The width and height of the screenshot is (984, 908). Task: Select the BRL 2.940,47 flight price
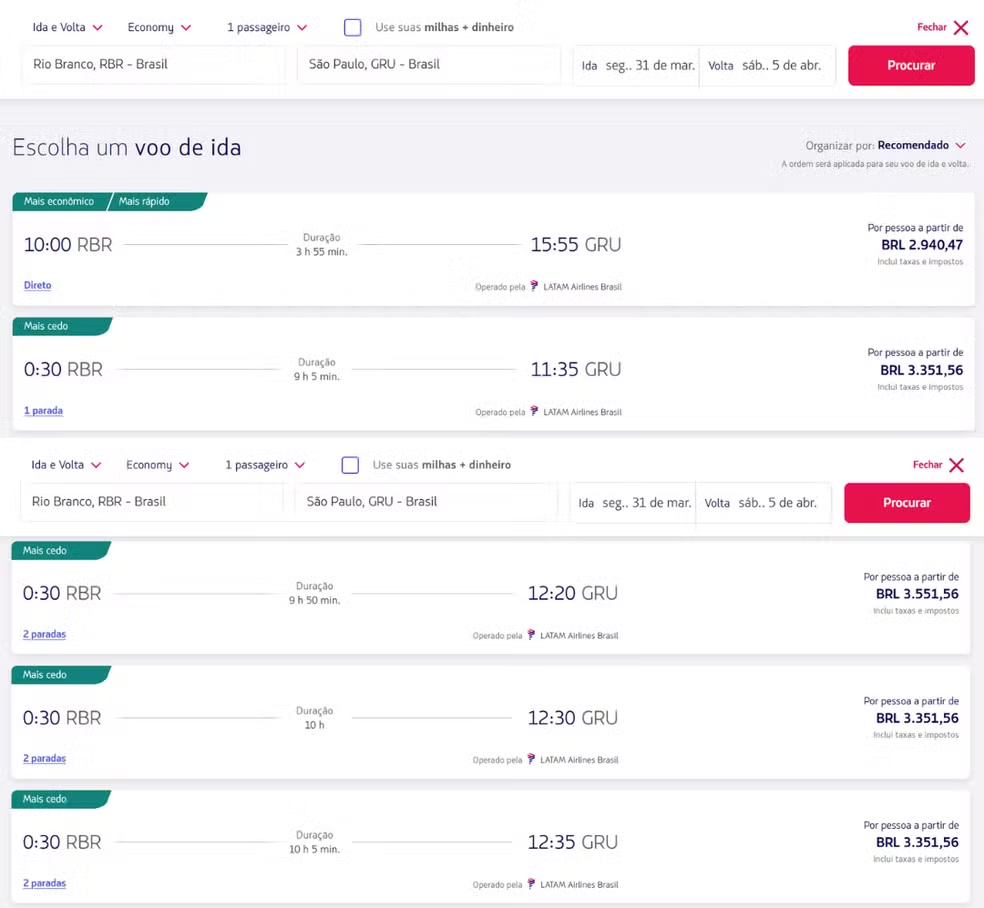921,245
